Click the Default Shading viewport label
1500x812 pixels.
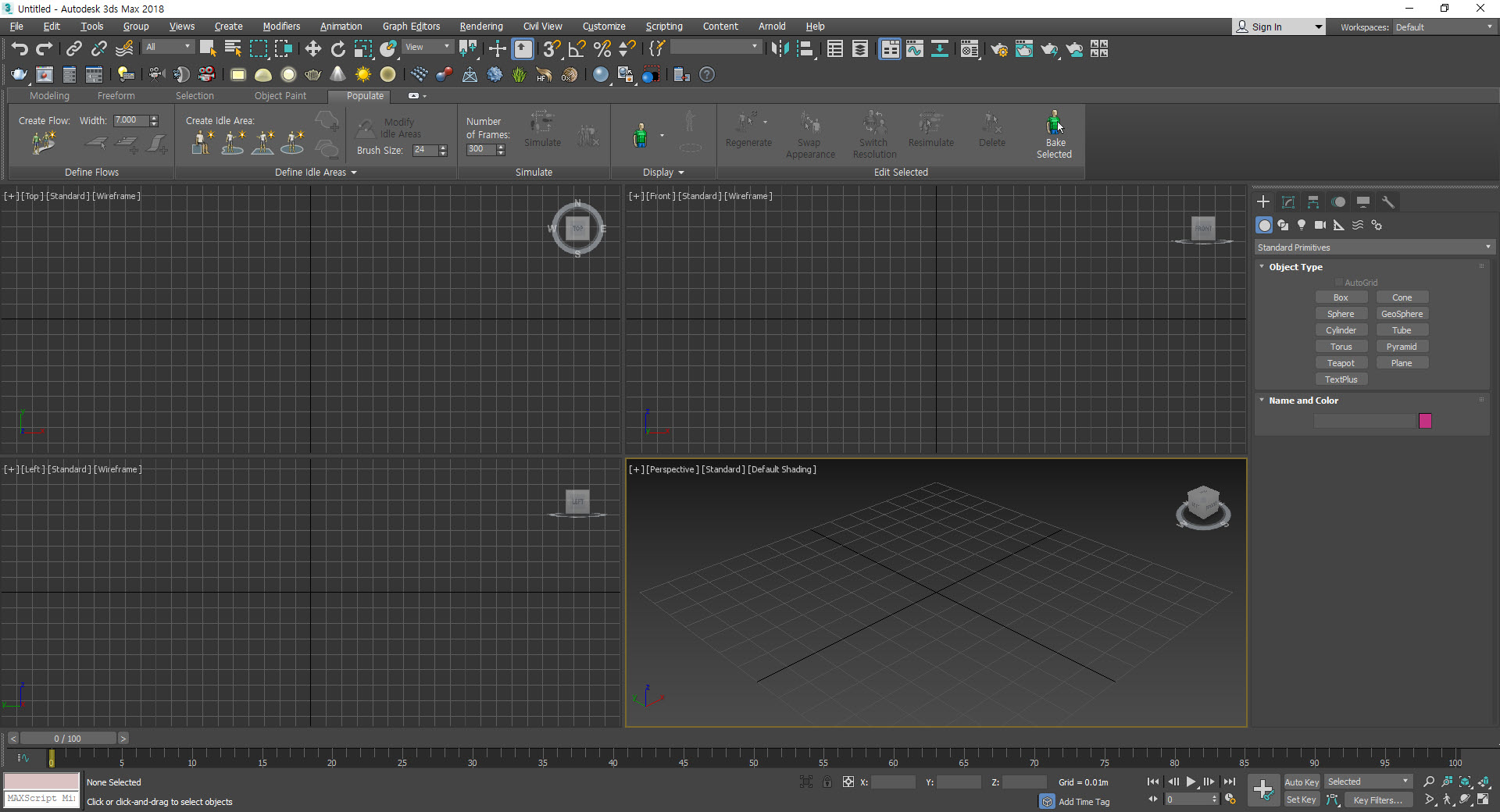pos(781,469)
